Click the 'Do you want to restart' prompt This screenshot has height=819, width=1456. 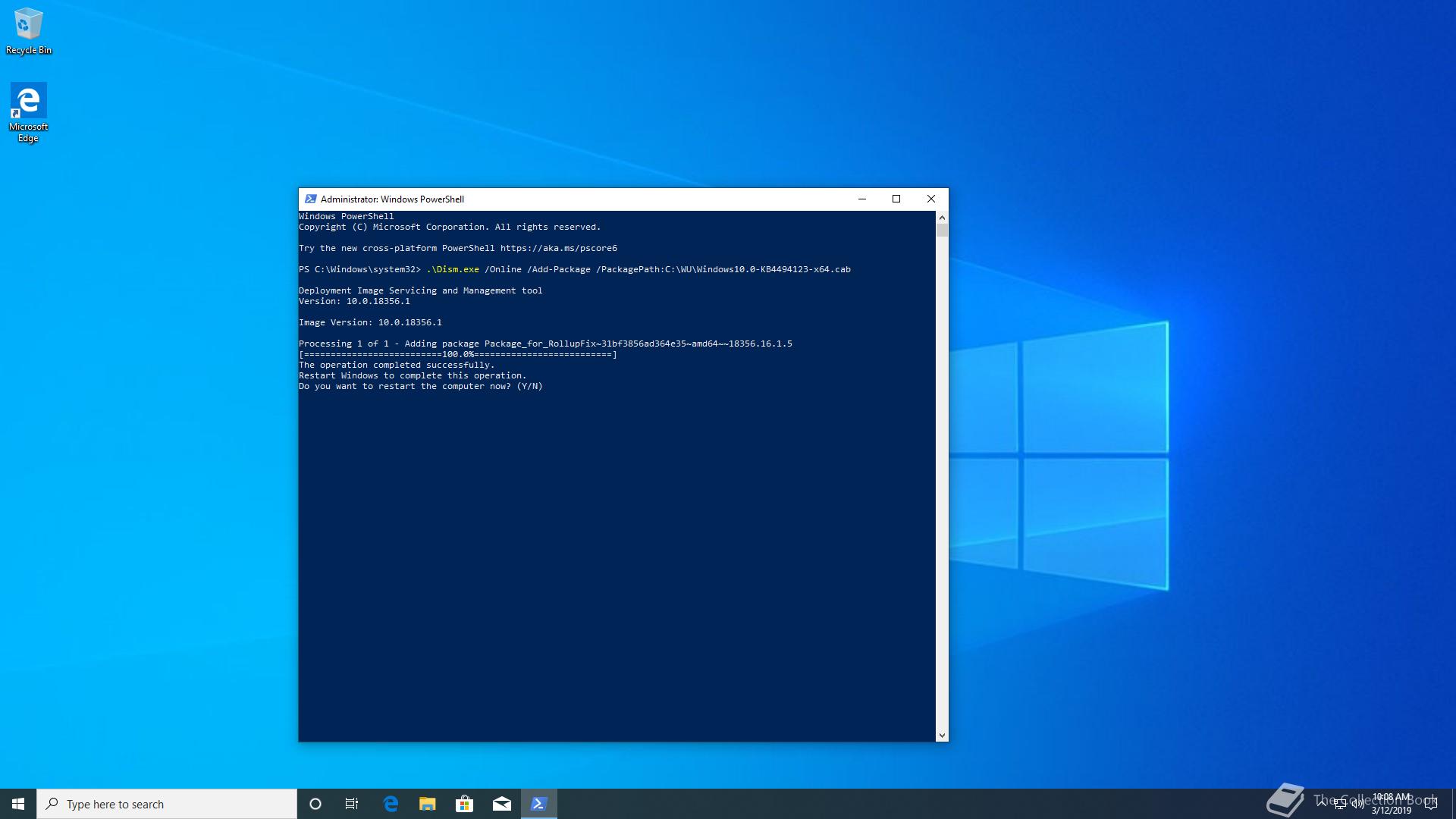point(420,386)
